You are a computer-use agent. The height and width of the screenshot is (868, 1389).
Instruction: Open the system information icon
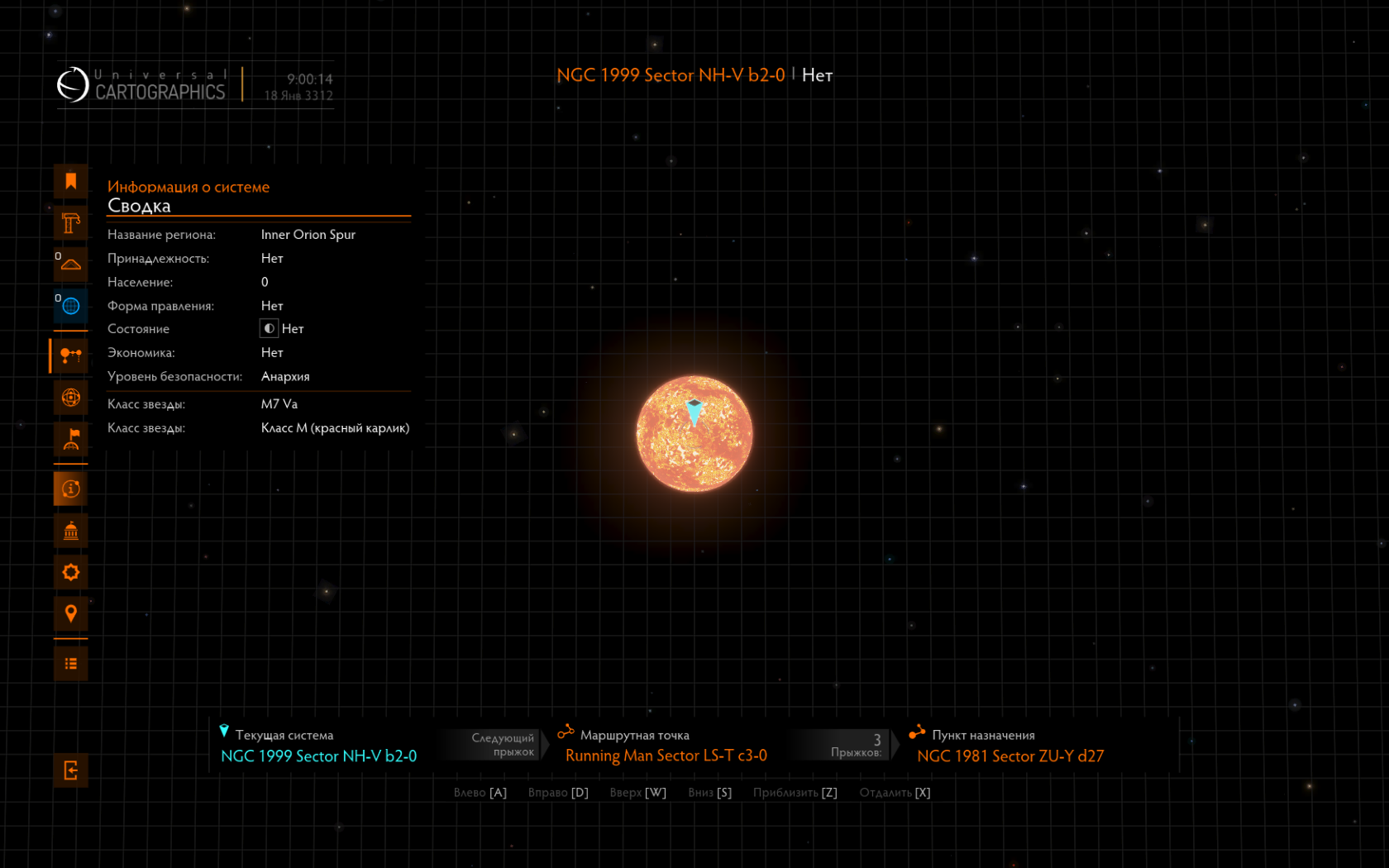71,489
